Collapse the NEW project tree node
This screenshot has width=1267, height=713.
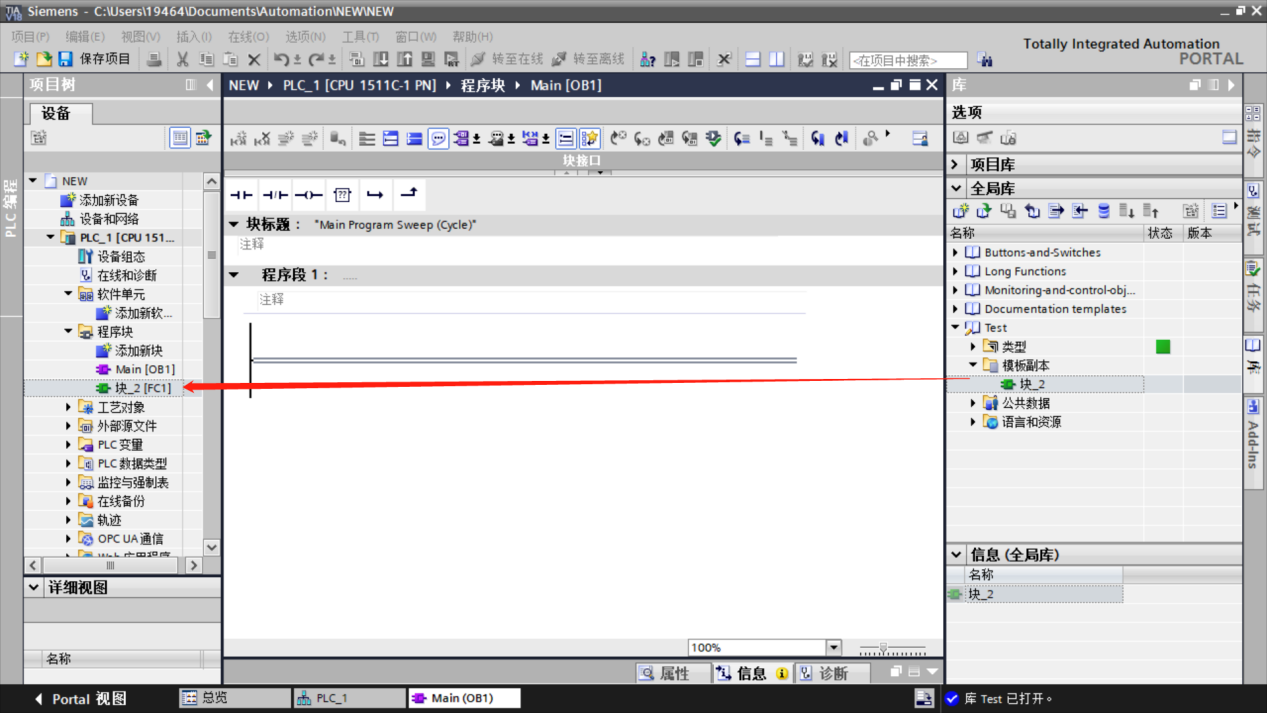click(x=33, y=181)
